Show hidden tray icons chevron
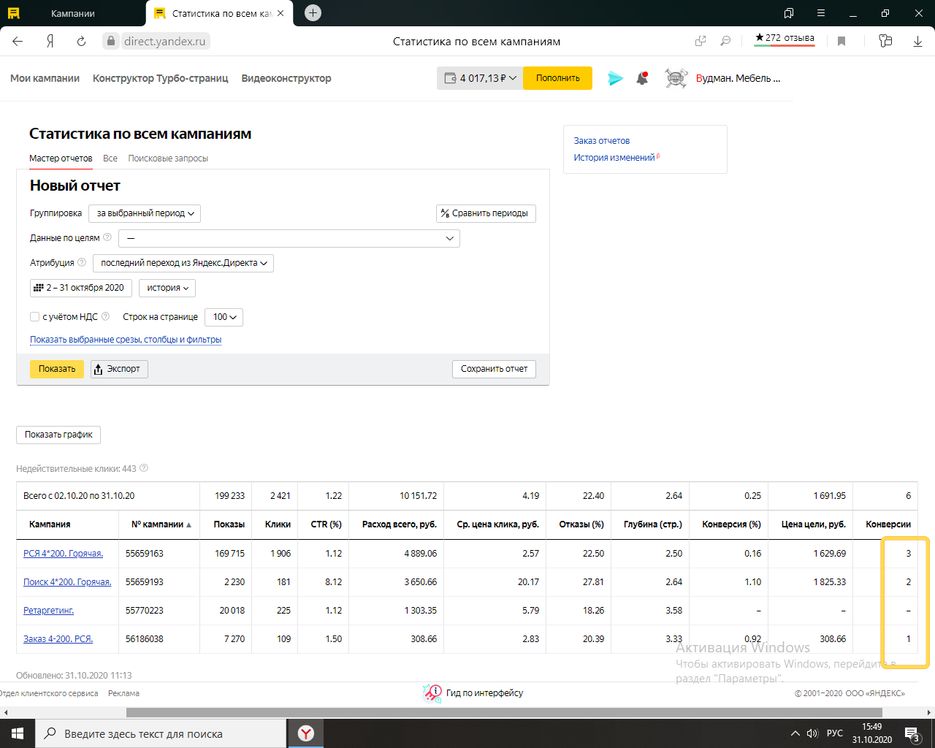935x748 pixels. coord(795,734)
